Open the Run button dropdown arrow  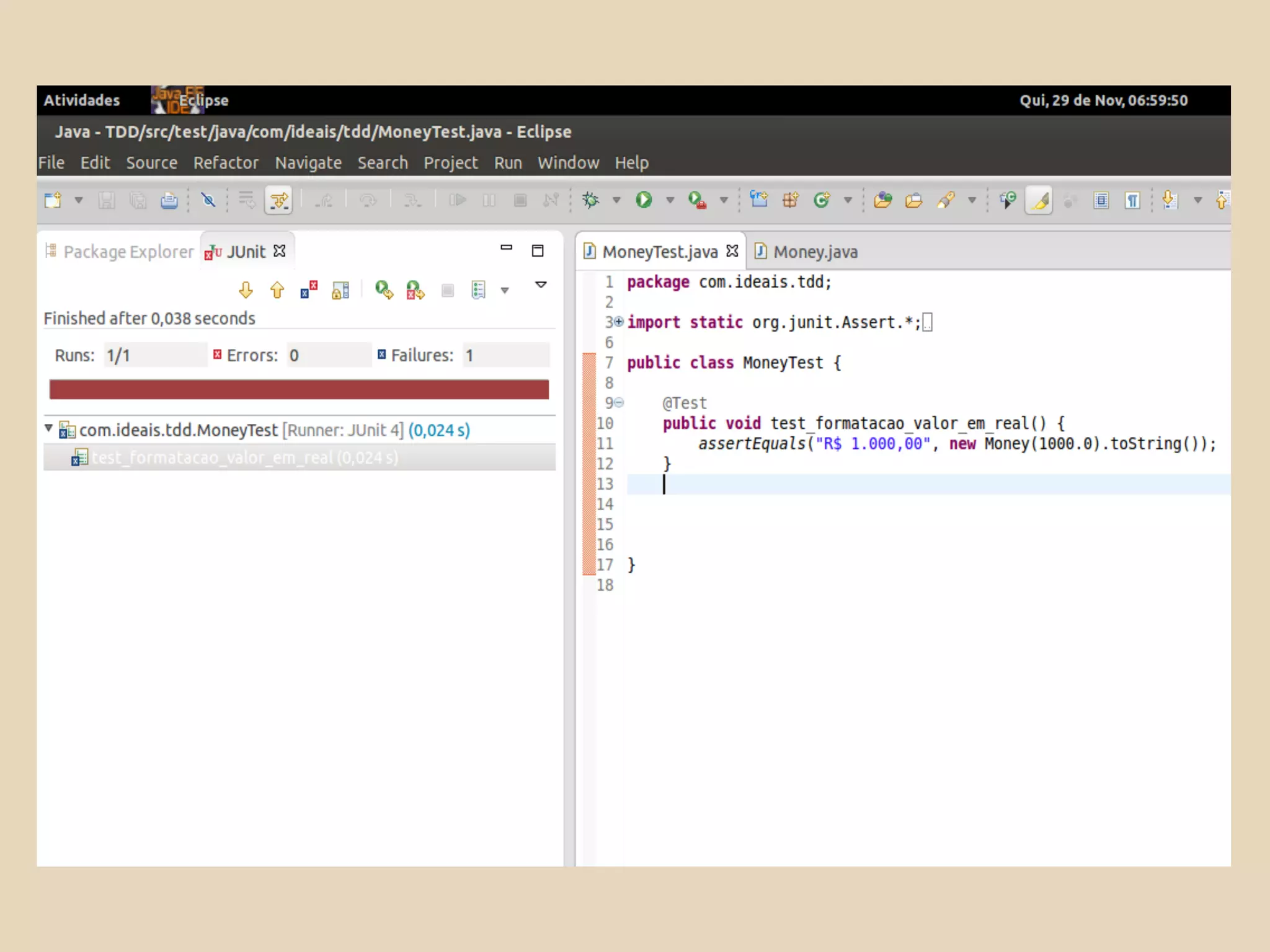click(670, 200)
